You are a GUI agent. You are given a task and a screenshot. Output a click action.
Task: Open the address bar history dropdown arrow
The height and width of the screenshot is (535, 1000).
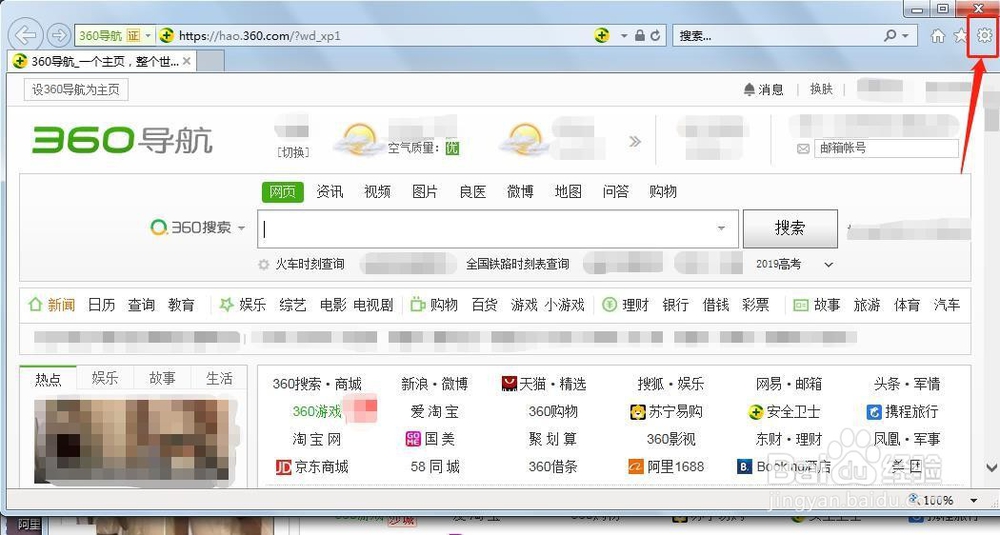(x=624, y=36)
